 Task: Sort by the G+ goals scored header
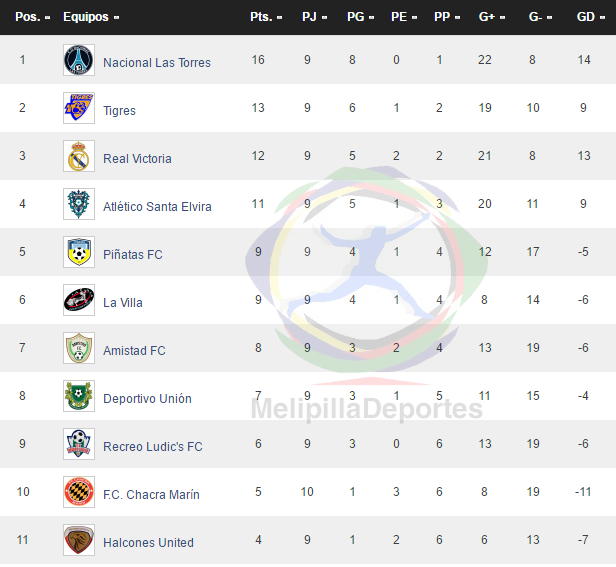coord(492,17)
